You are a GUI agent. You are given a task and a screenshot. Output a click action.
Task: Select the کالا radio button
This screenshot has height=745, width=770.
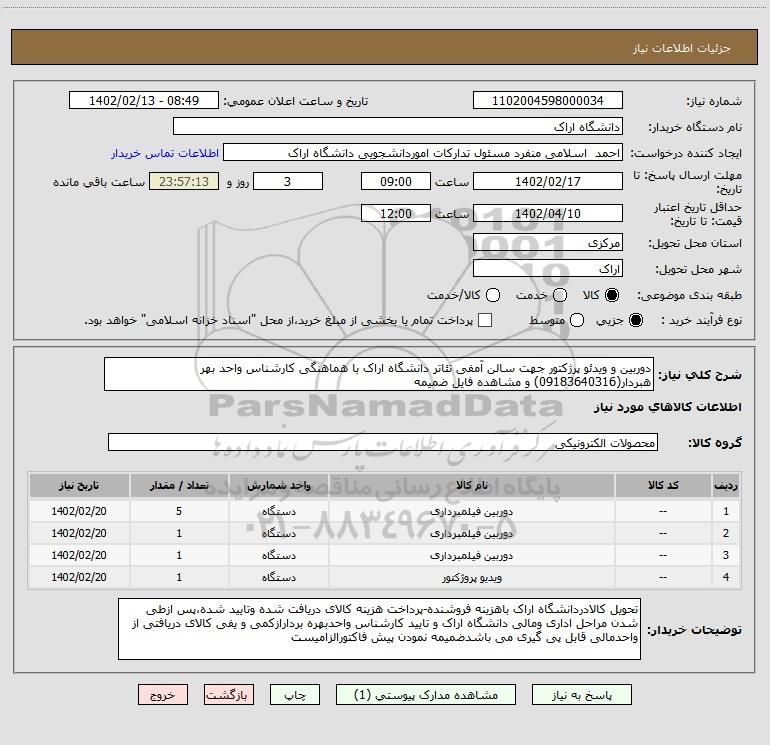[x=612, y=295]
